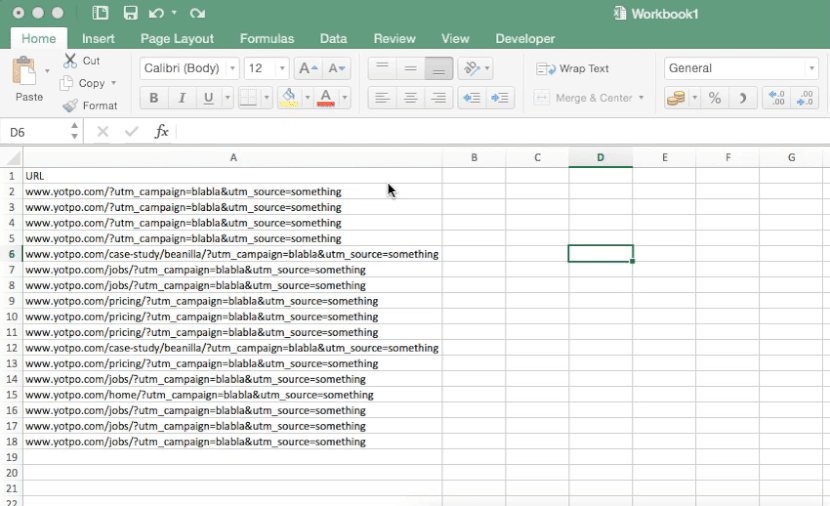
Task: Click the Paste clipboard icon
Action: click(x=24, y=72)
